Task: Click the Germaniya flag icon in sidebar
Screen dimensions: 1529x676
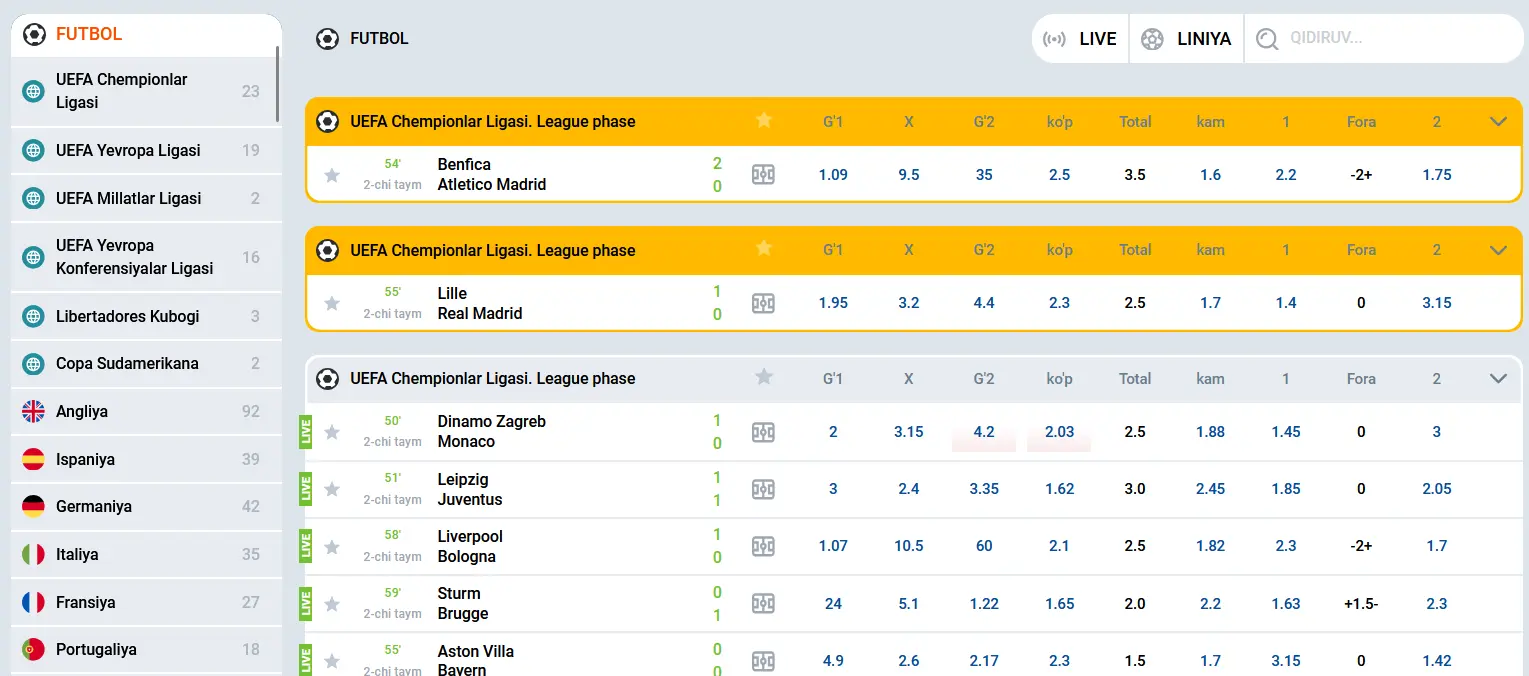Action: (34, 506)
